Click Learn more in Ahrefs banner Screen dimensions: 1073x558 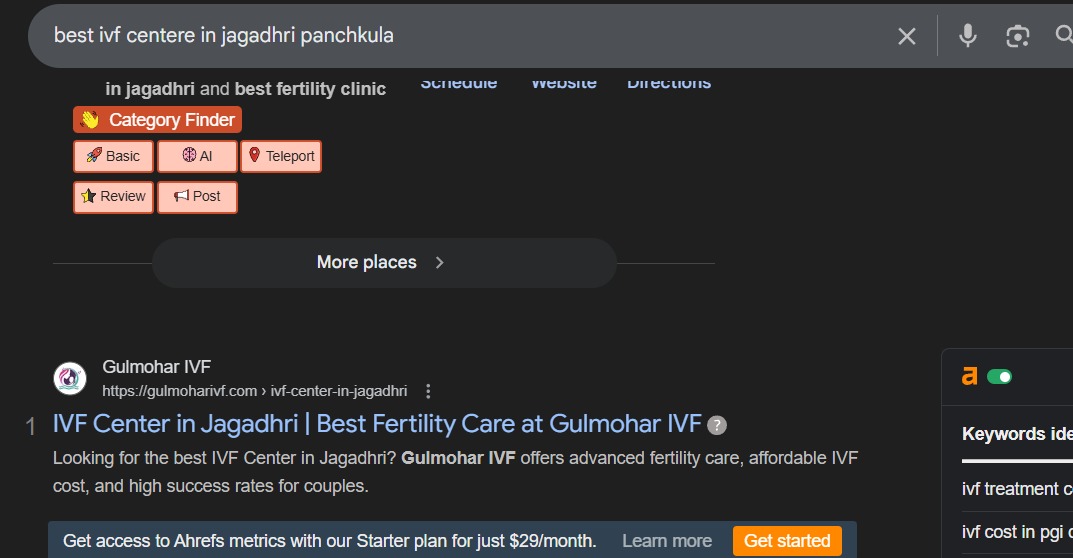click(667, 541)
